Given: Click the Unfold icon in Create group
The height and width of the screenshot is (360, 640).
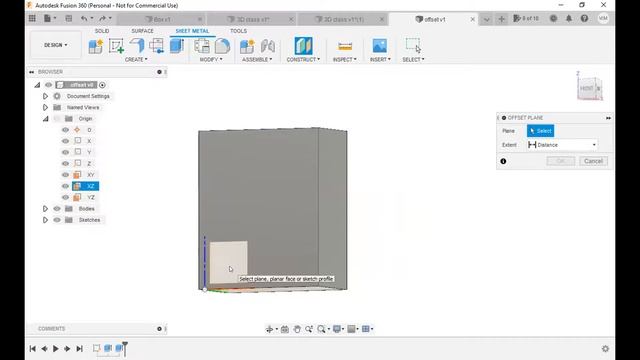Looking at the screenshot, I should 157,46.
